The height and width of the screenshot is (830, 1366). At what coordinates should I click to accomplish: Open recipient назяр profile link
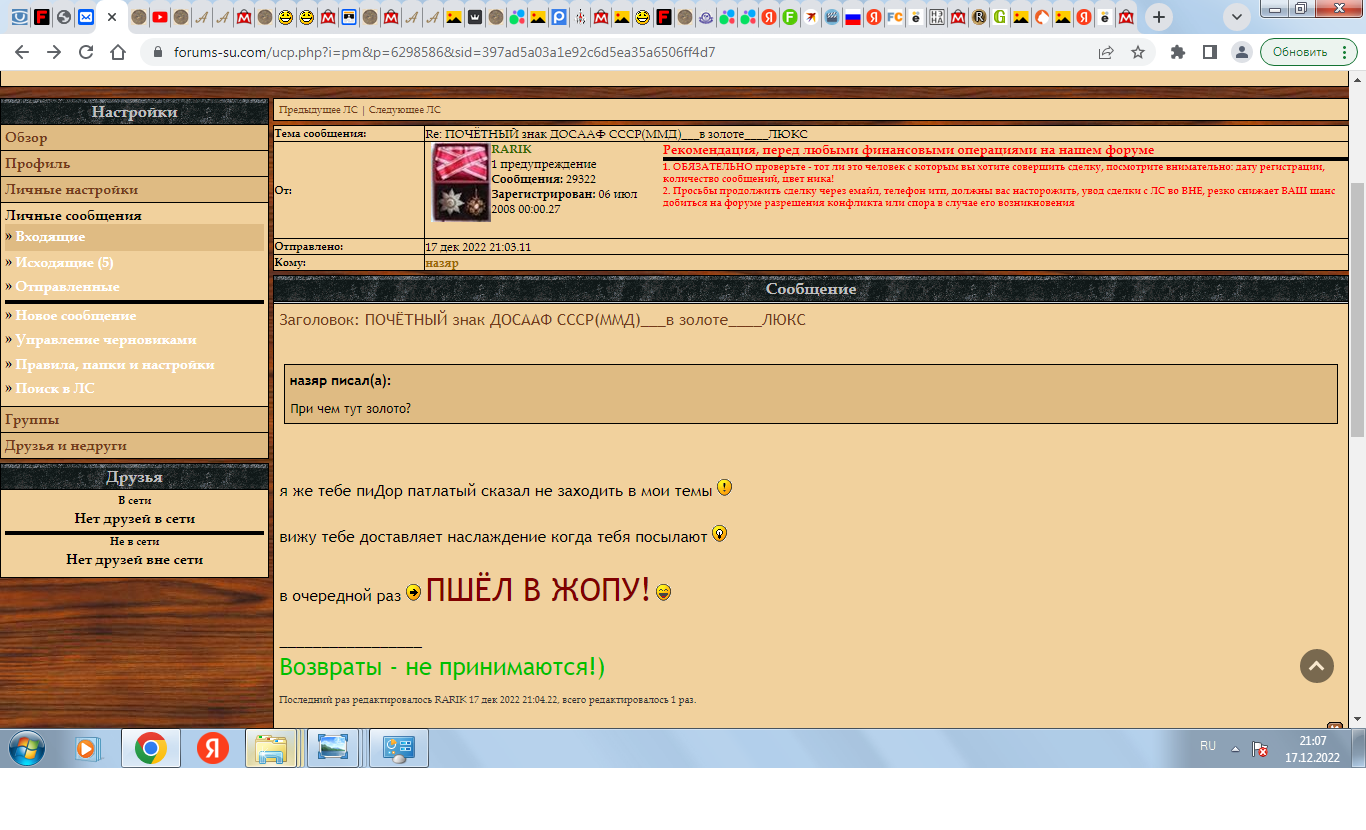click(x=442, y=263)
